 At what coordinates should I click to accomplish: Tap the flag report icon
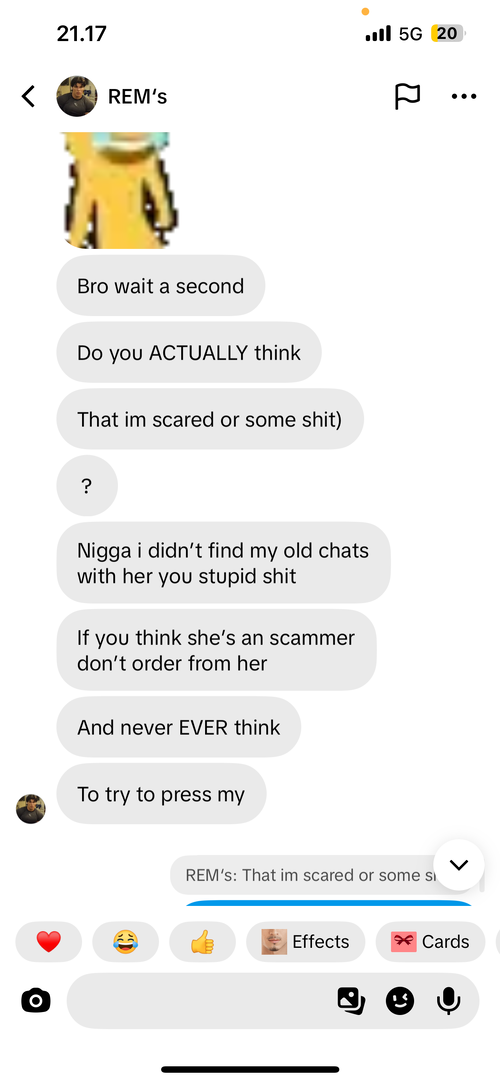tap(407, 96)
